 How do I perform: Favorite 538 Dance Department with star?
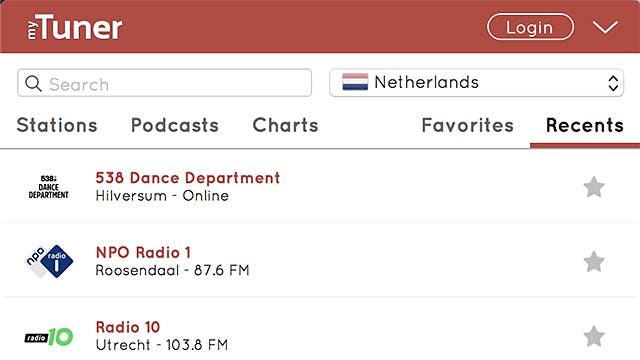(x=594, y=187)
